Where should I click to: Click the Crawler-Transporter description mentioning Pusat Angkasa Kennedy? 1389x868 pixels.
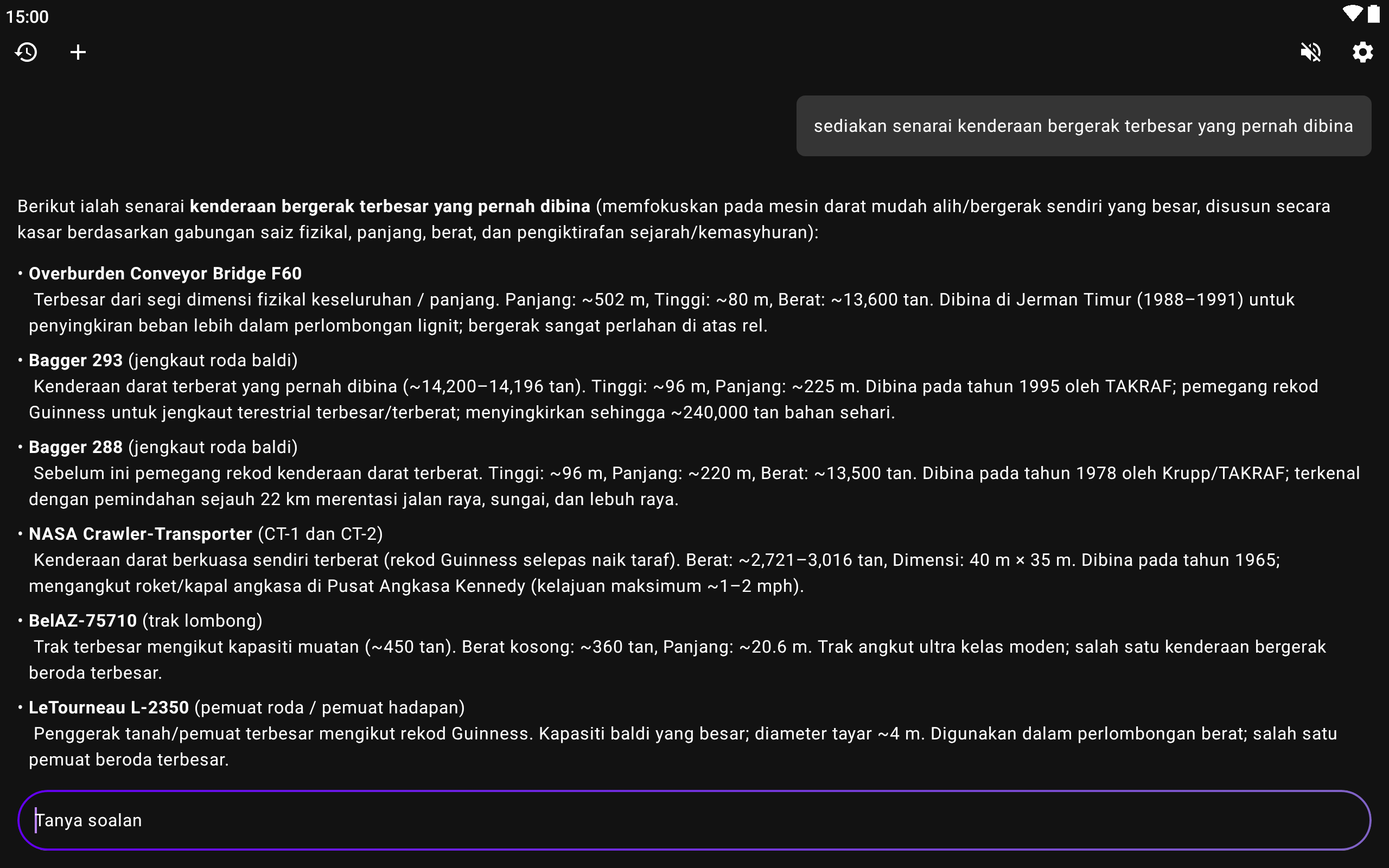pyautogui.click(x=654, y=573)
